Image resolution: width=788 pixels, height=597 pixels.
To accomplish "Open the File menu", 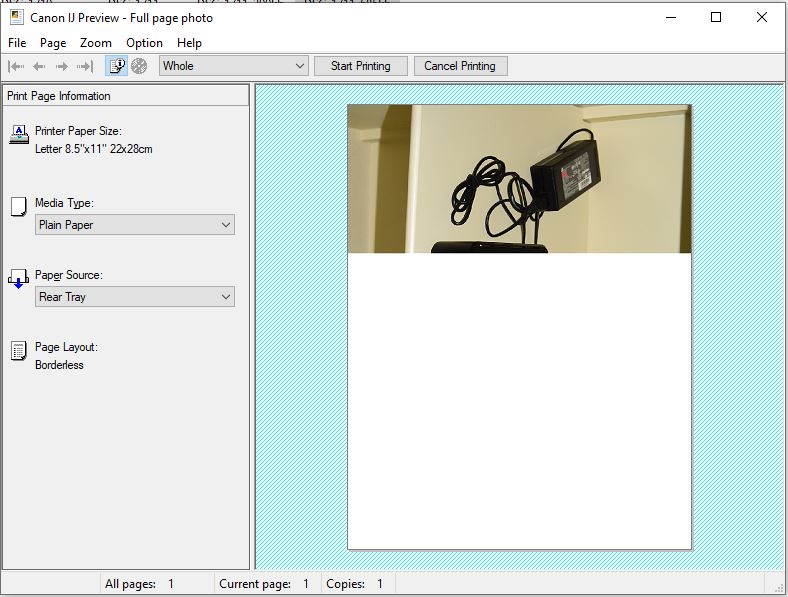I will 17,43.
